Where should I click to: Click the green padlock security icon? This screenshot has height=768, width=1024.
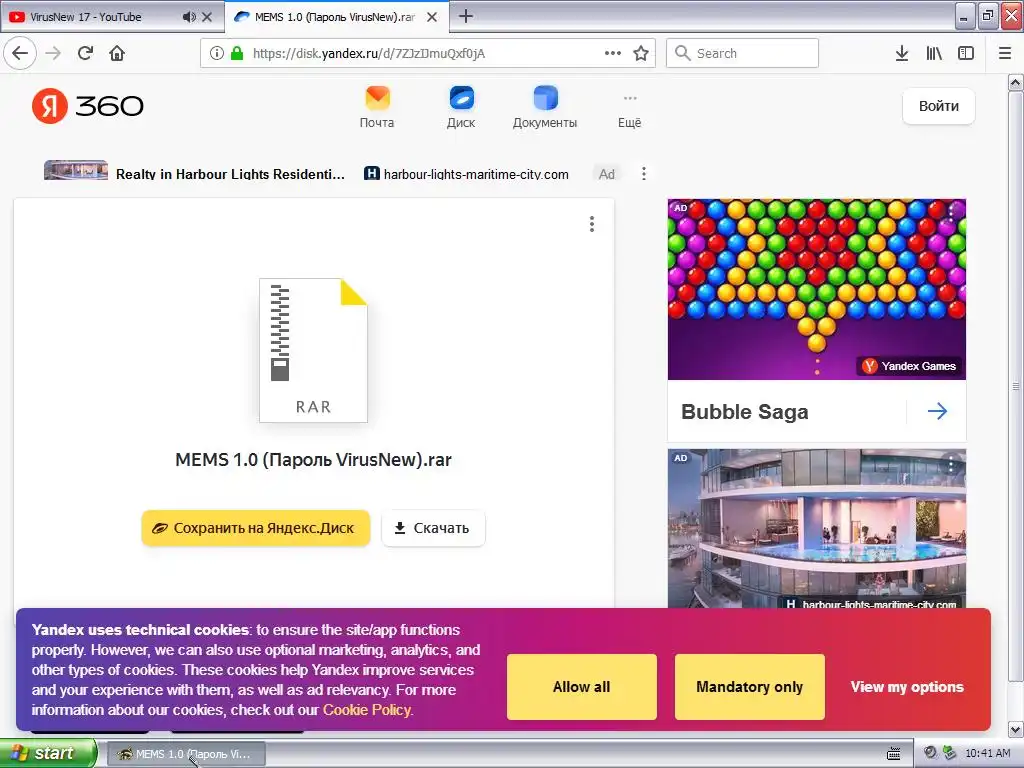[x=237, y=54]
